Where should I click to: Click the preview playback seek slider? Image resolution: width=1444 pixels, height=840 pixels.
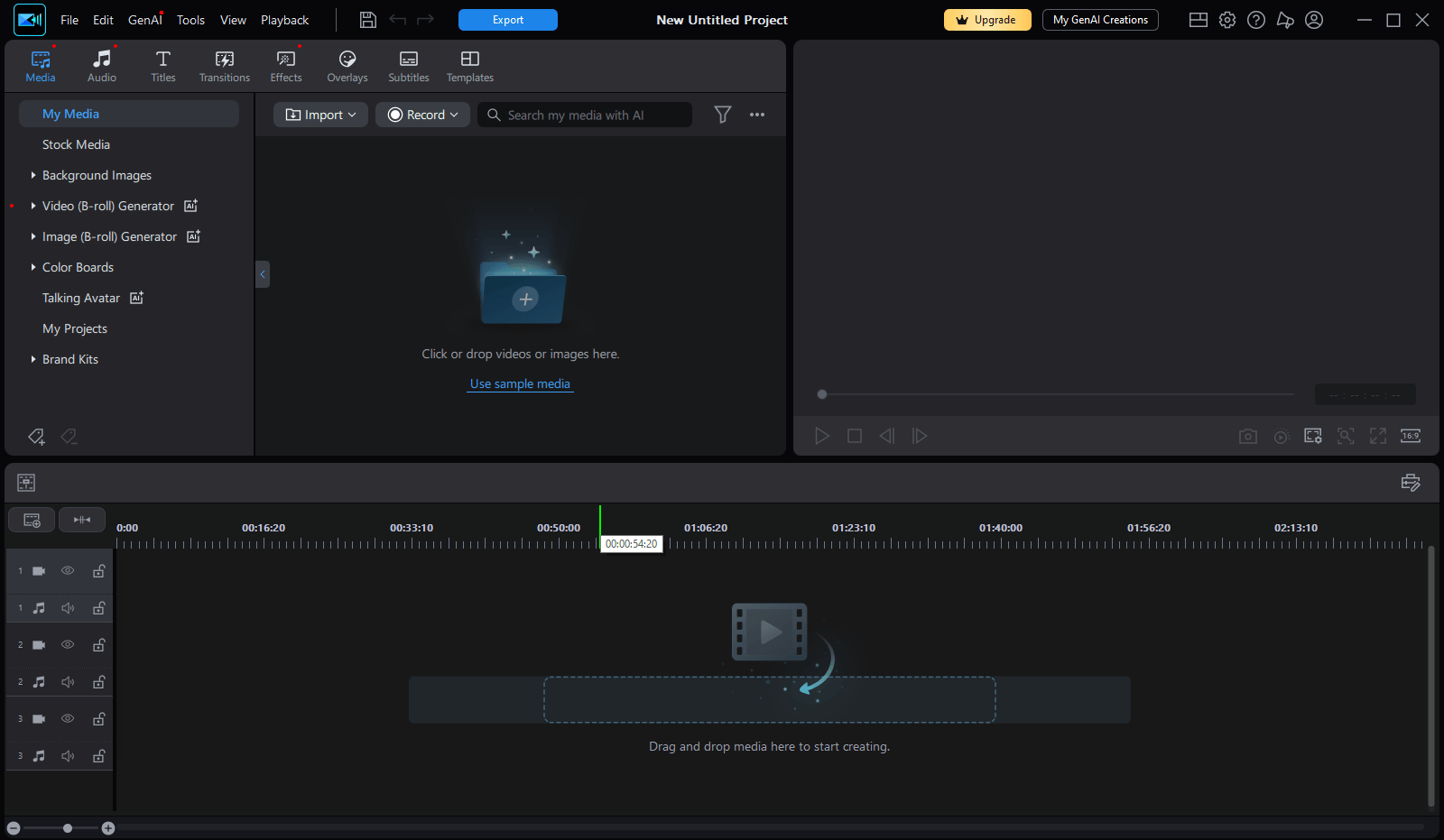pyautogui.click(x=1056, y=394)
